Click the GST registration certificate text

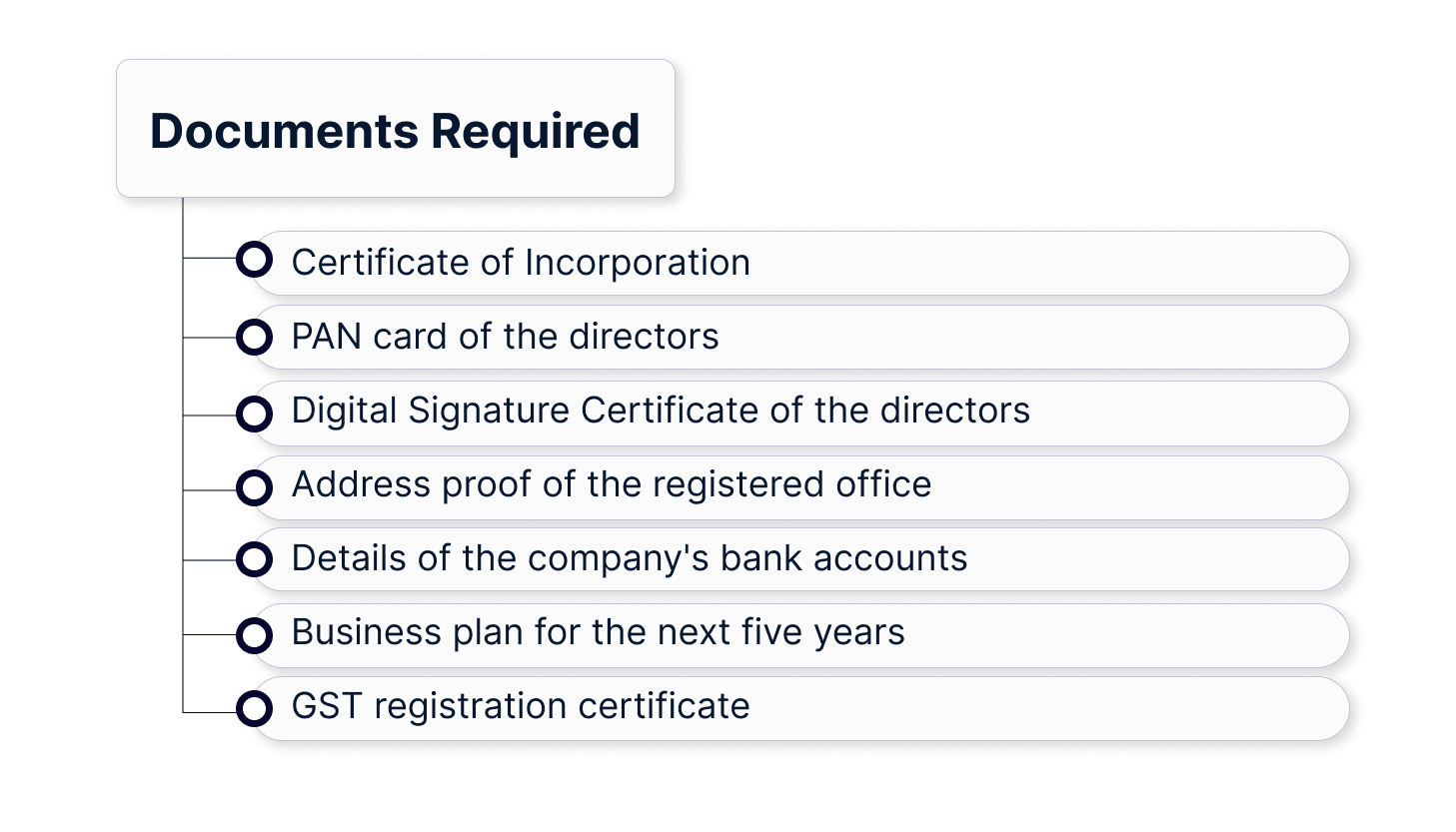point(520,706)
